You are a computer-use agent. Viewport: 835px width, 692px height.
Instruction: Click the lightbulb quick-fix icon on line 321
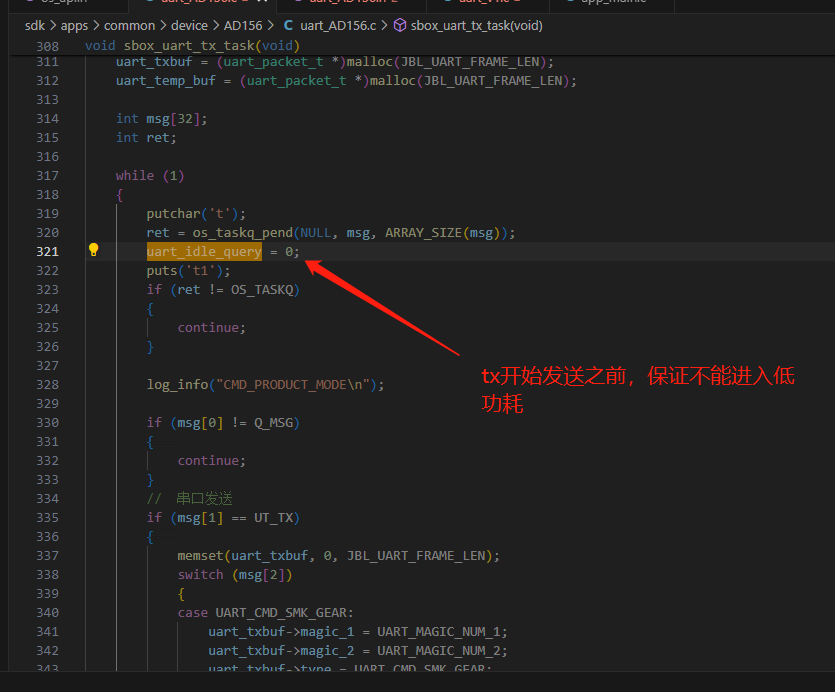point(94,249)
